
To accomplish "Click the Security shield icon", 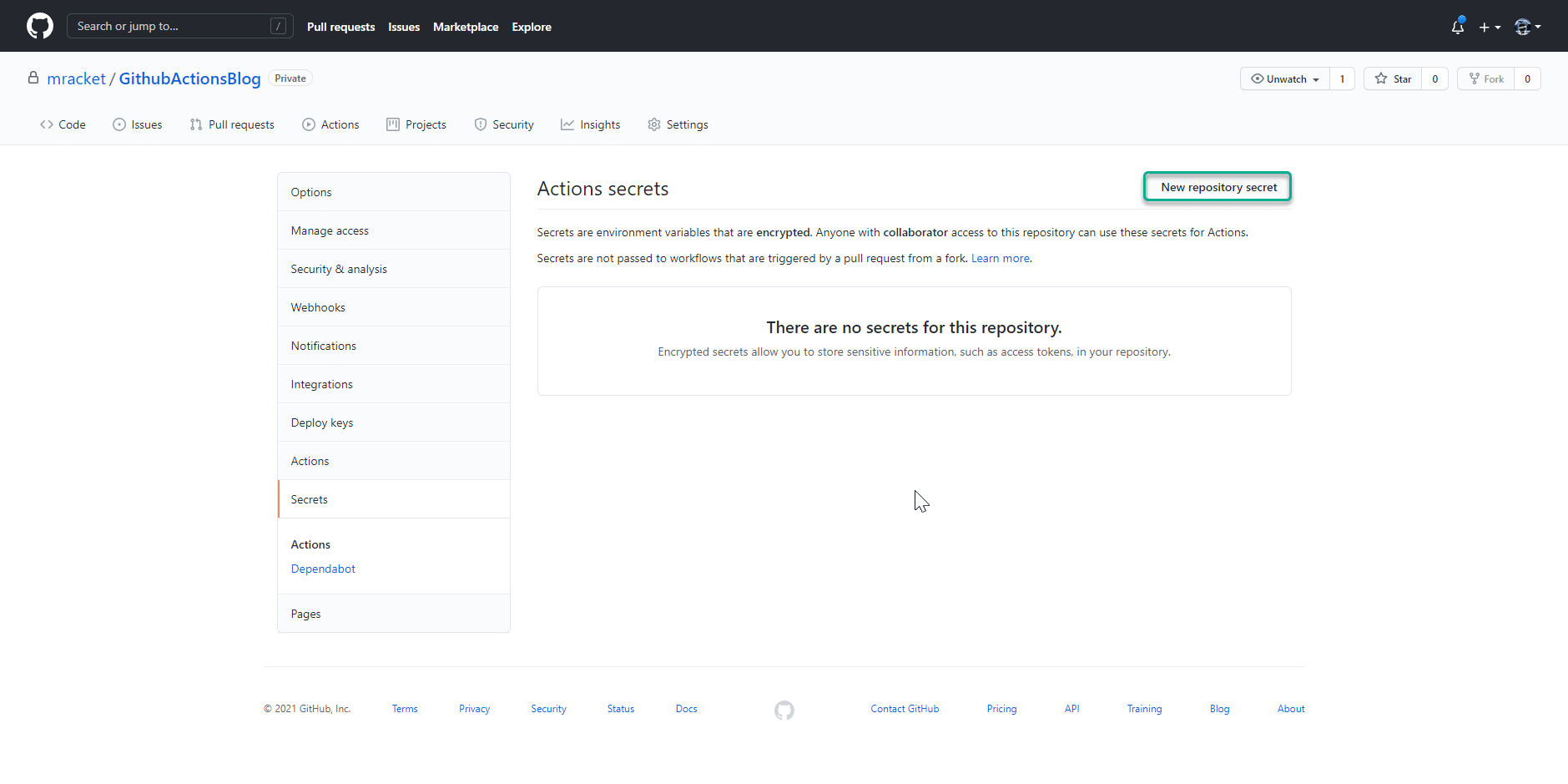I will tap(481, 124).
